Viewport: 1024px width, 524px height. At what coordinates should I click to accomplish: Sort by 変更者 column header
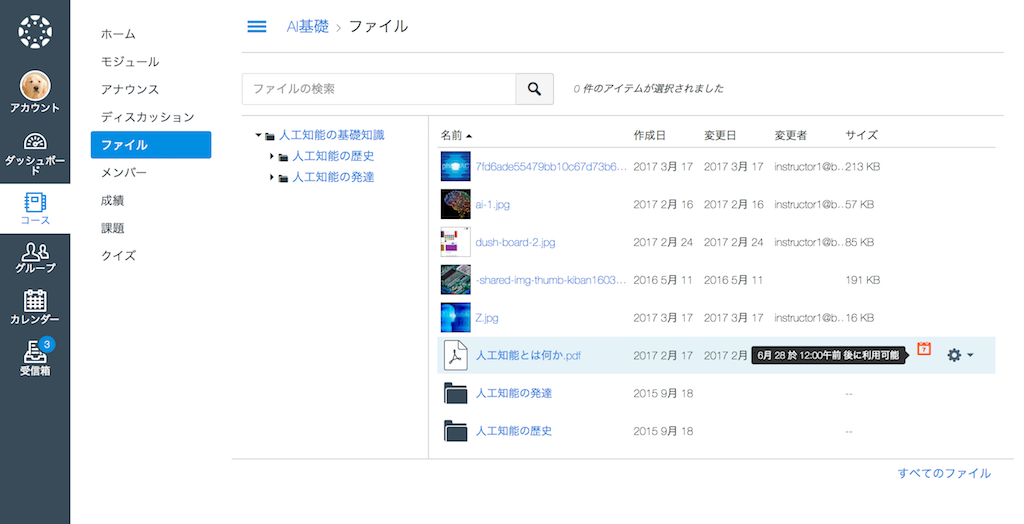790,135
